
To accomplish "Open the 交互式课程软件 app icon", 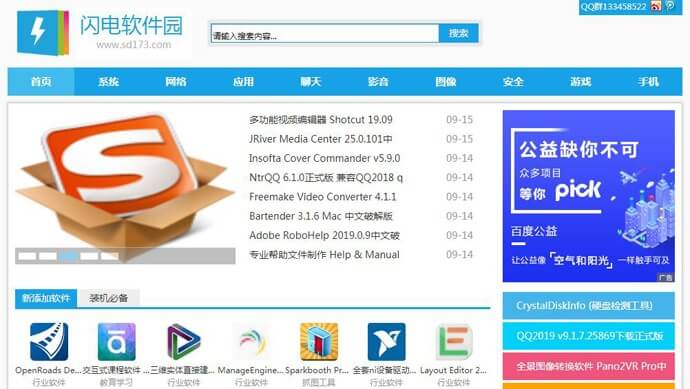I will tap(117, 341).
